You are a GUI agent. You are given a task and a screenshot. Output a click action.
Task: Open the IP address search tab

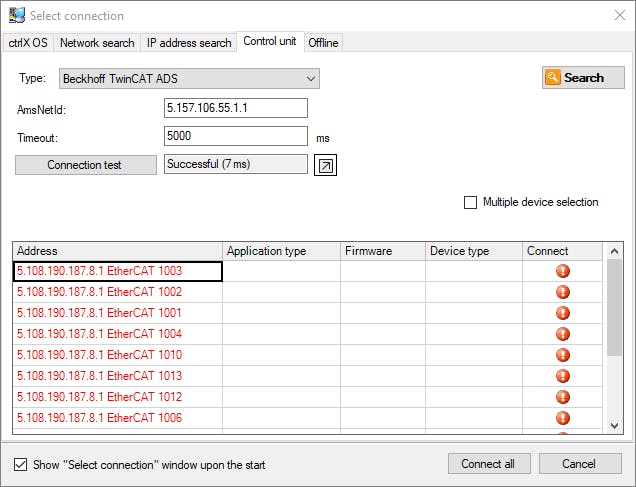point(189,42)
